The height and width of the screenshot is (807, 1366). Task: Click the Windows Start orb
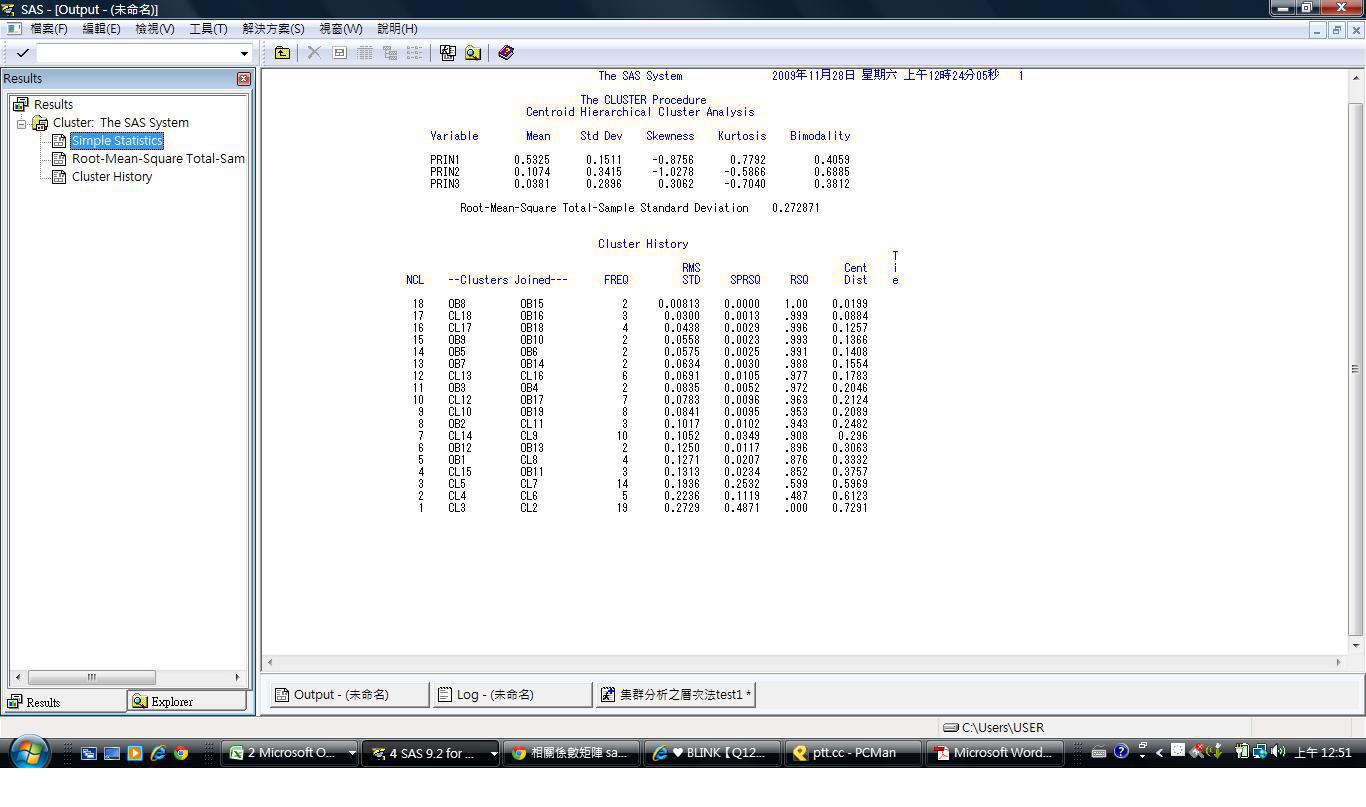coord(30,752)
